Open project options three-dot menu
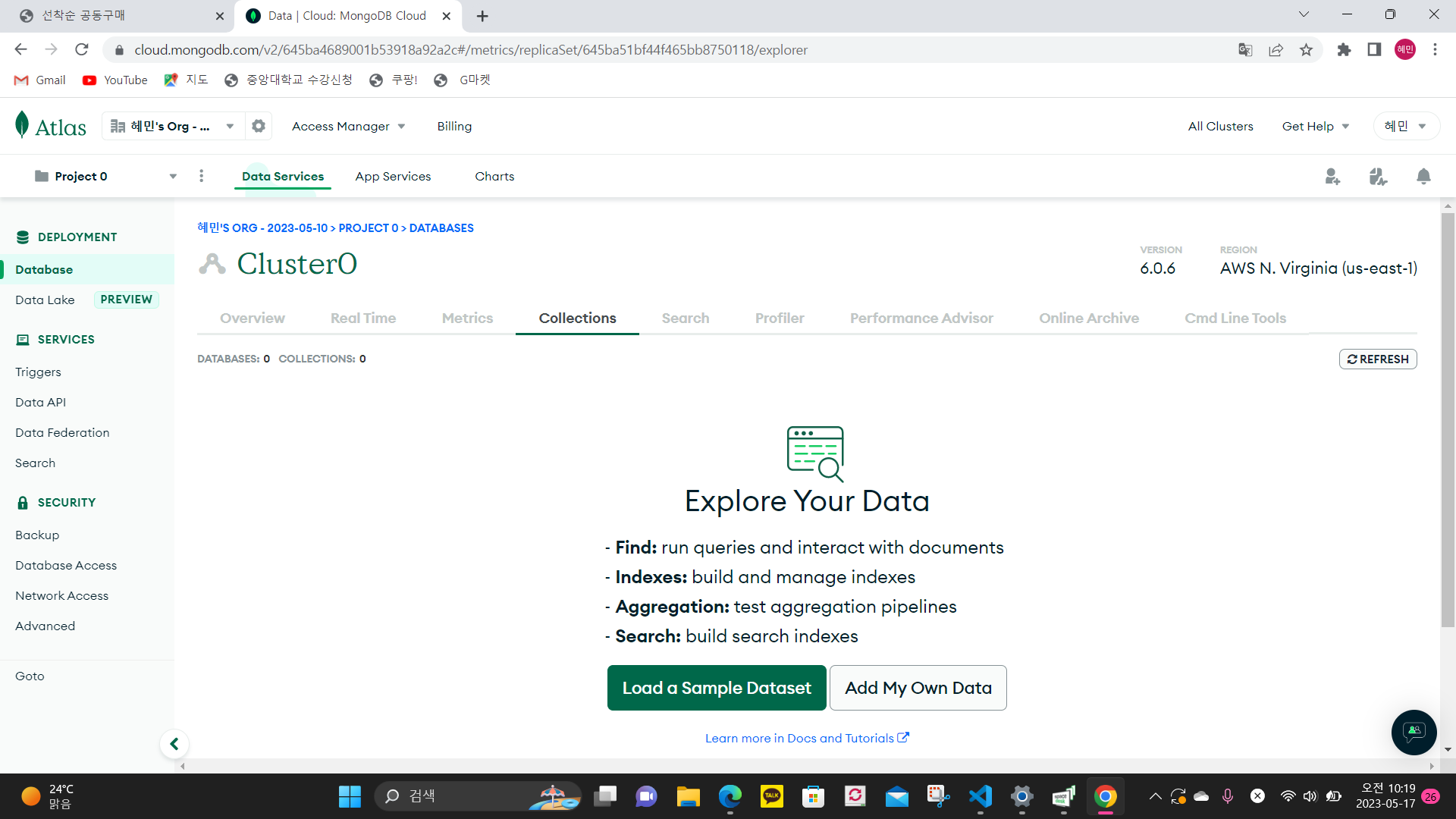This screenshot has height=819, width=1456. point(201,176)
